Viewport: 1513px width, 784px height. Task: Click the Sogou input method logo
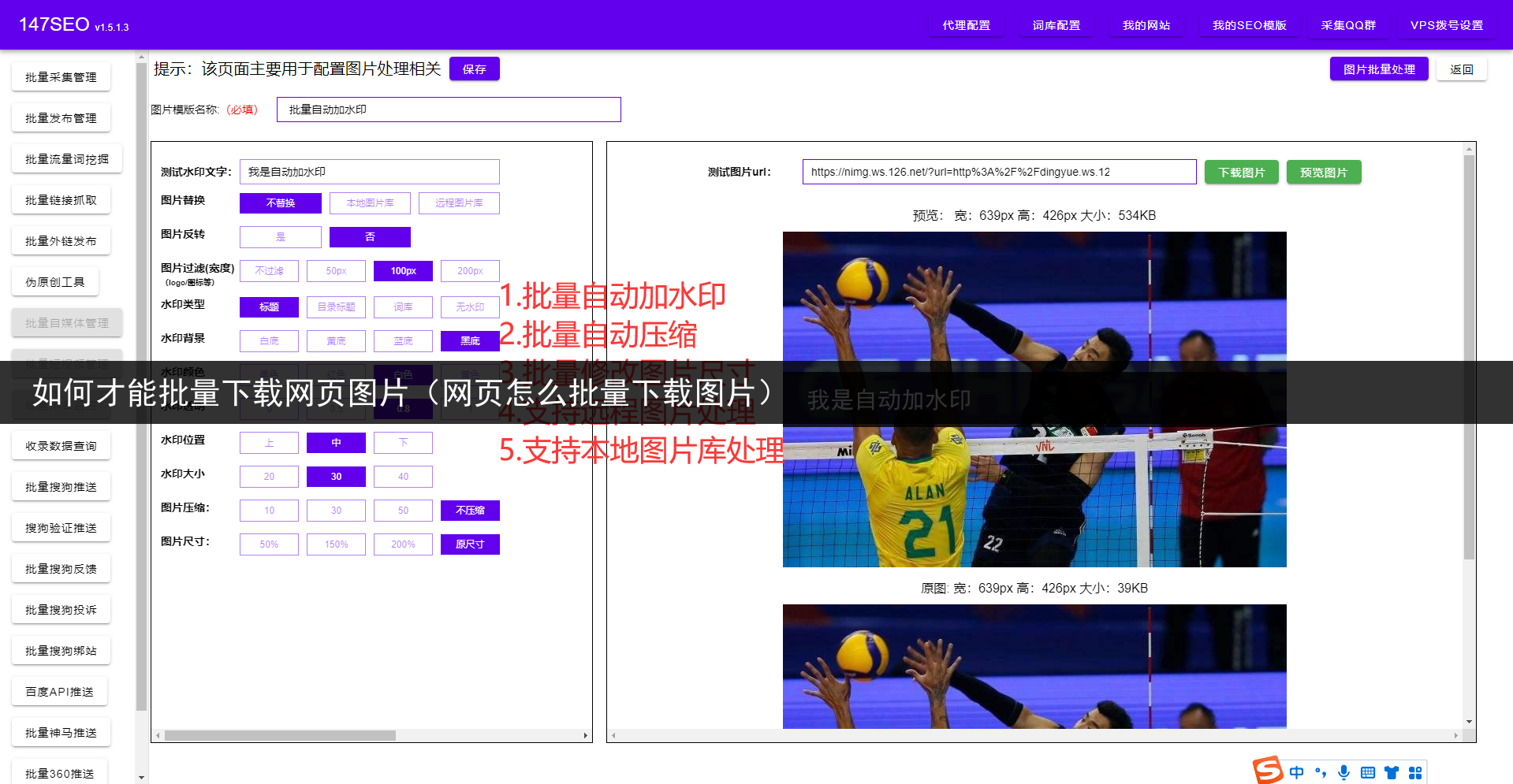[1268, 770]
